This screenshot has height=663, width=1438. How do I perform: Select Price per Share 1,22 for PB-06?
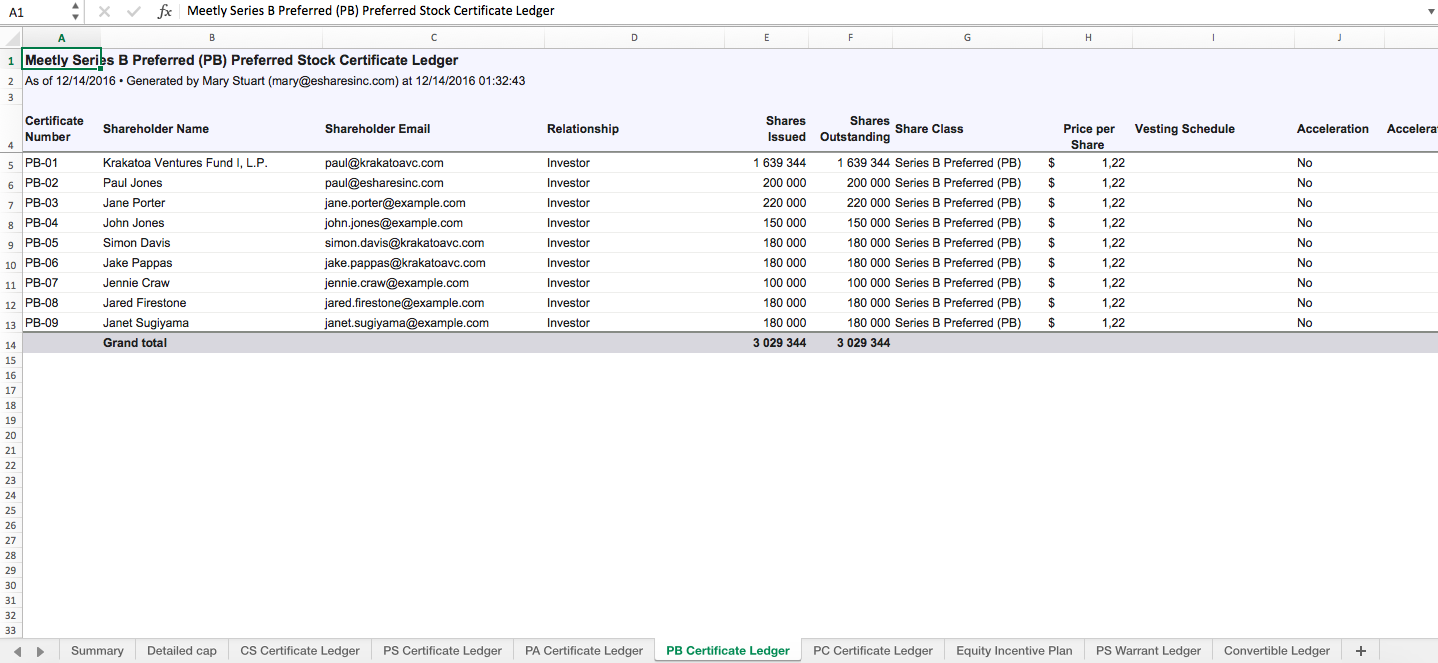[x=1088, y=263]
